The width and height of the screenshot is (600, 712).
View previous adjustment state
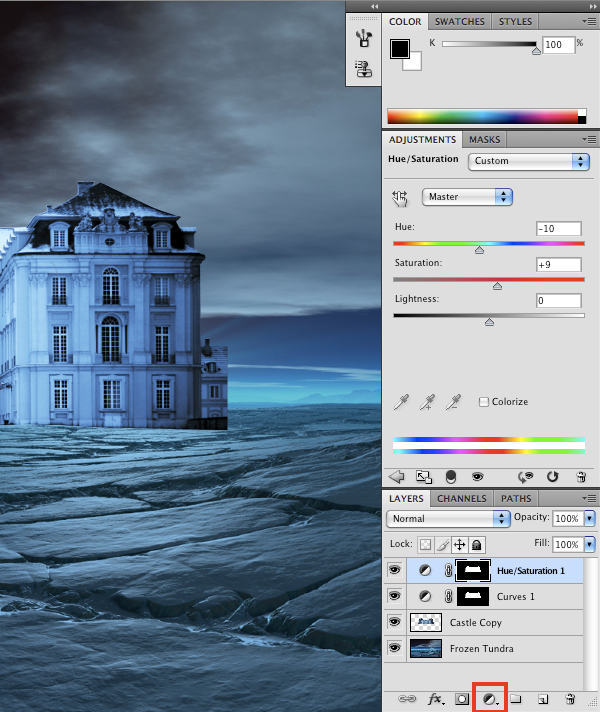(526, 476)
